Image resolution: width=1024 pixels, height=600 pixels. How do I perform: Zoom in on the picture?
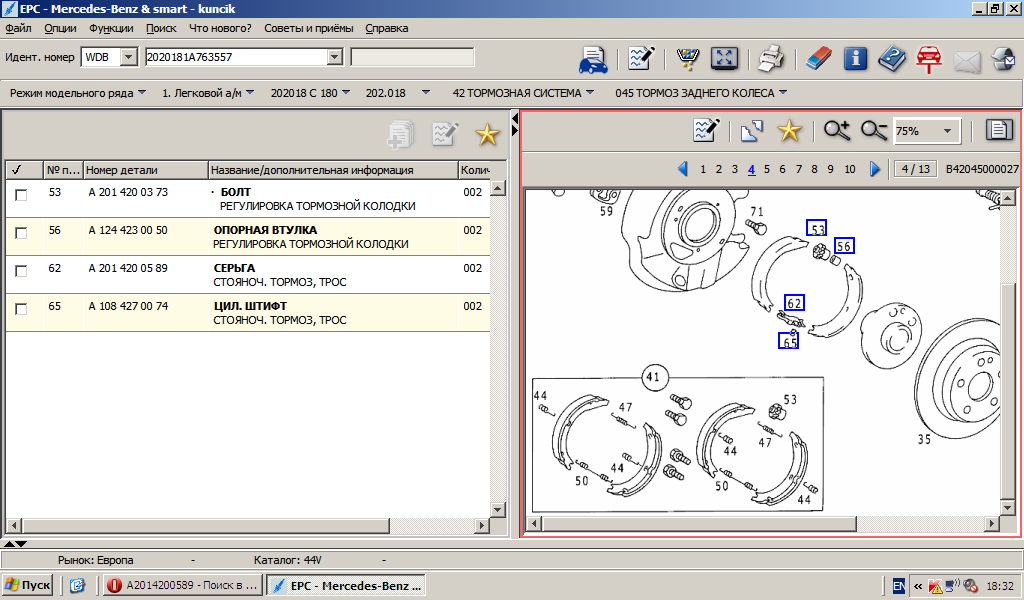[x=837, y=131]
